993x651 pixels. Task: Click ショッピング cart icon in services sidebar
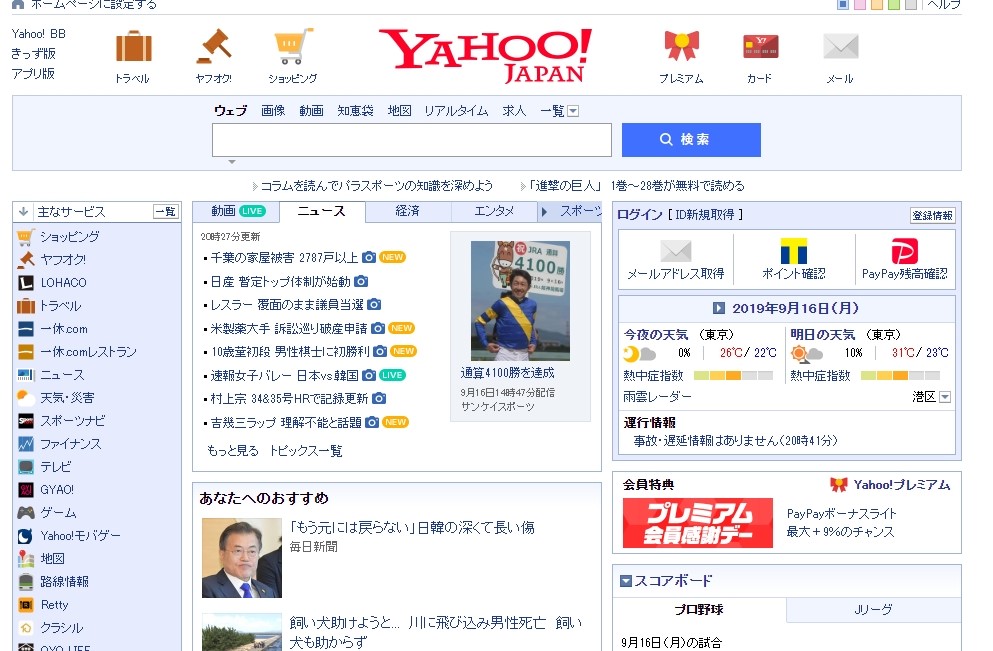[x=25, y=237]
